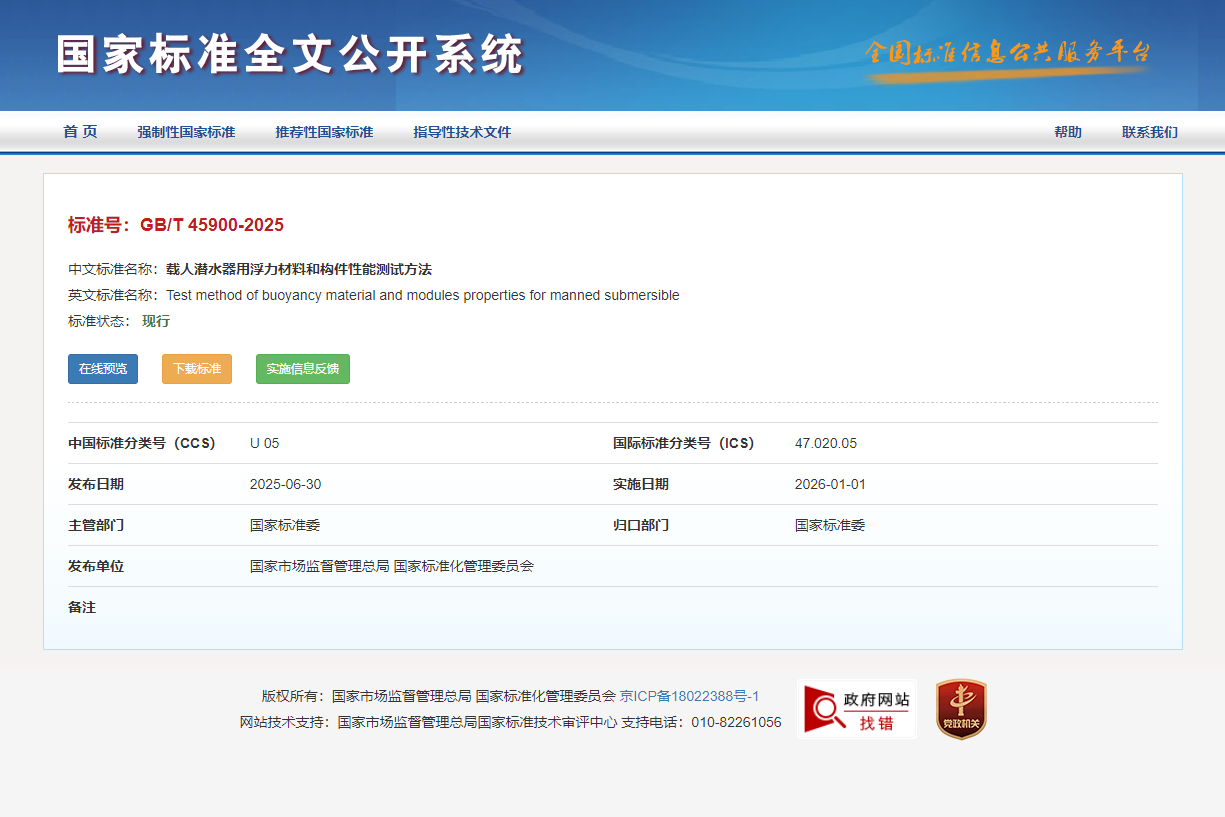Click the 实施日期 value 2026-01-01
The height and width of the screenshot is (817, 1225).
(830, 484)
